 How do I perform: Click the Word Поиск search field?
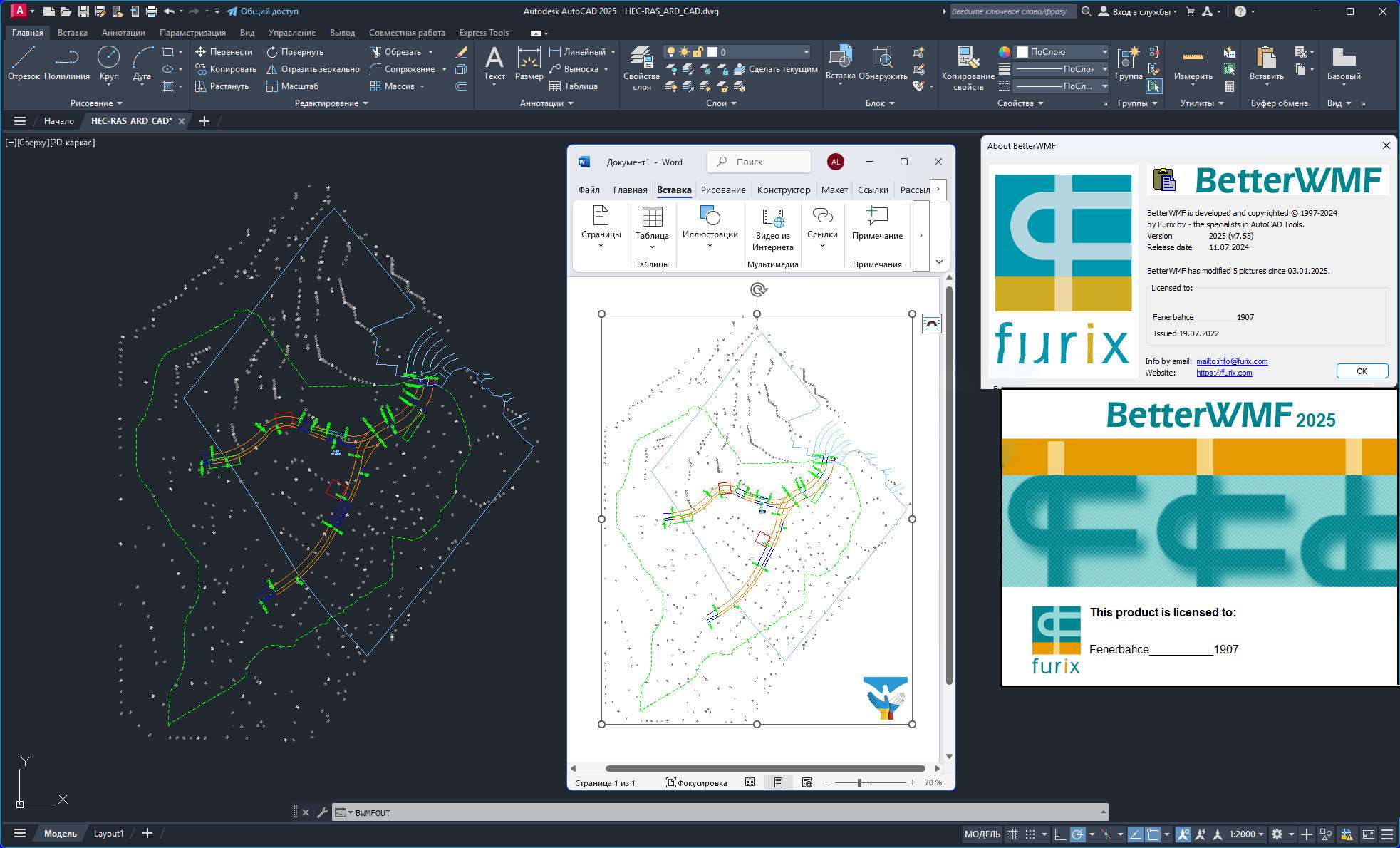759,162
